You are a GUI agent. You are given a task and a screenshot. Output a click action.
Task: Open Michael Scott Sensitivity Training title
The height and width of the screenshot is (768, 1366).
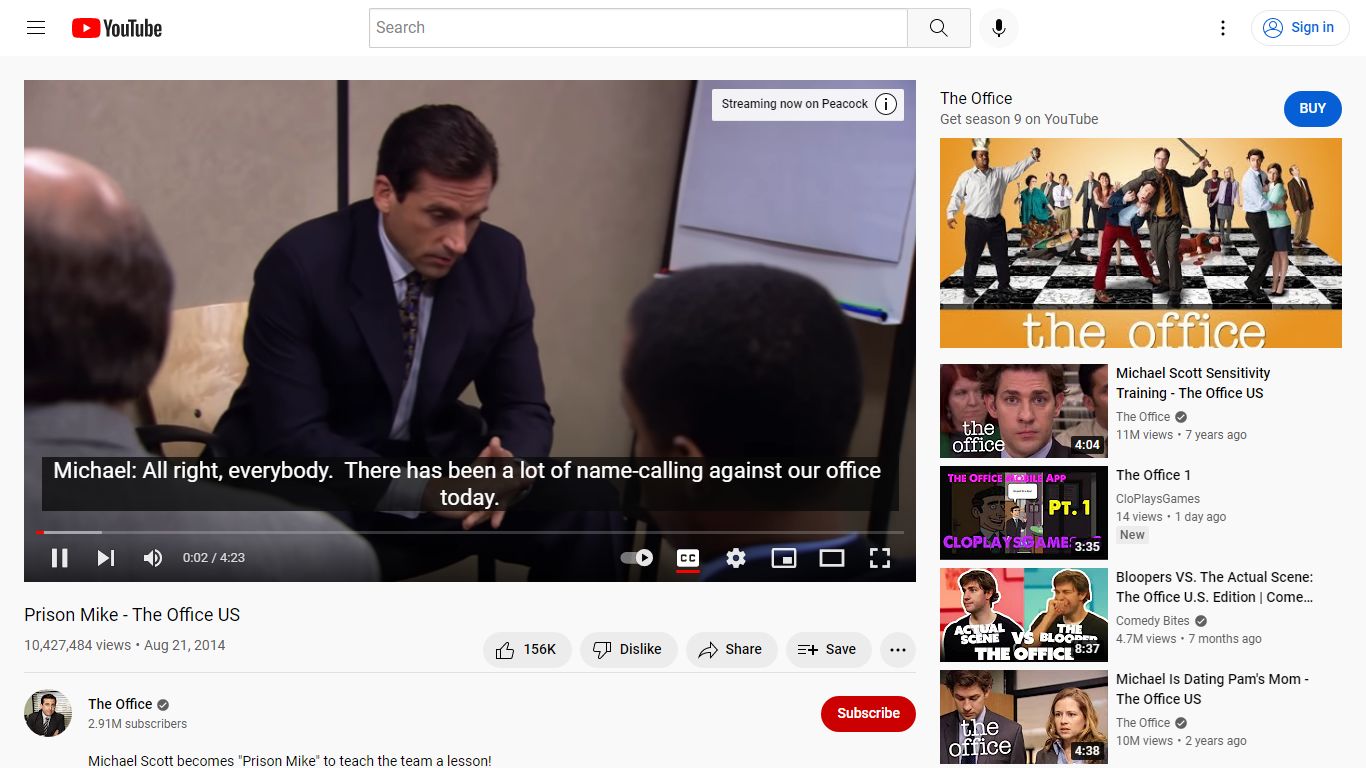click(x=1193, y=383)
